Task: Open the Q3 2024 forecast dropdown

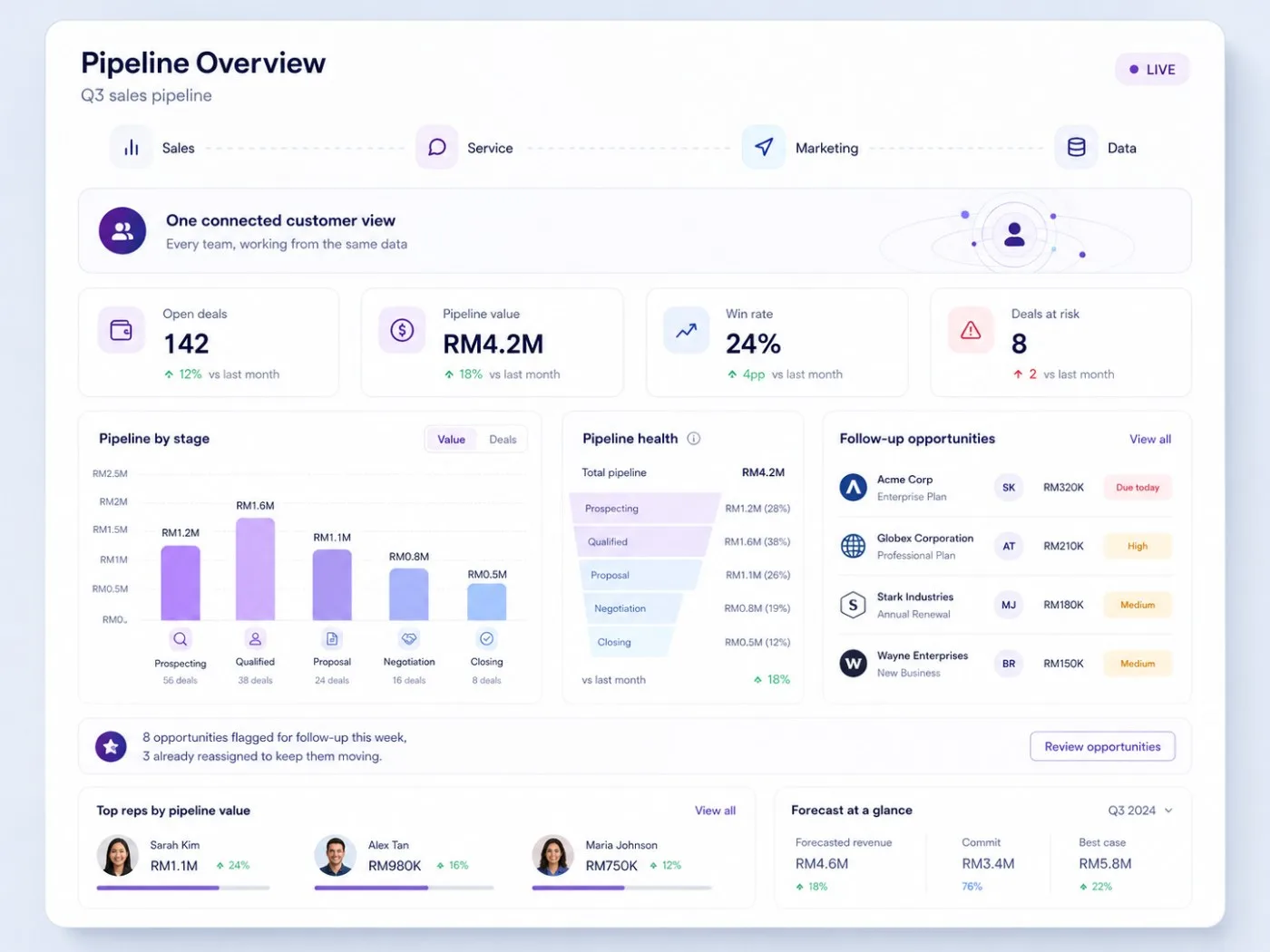Action: (x=1140, y=811)
